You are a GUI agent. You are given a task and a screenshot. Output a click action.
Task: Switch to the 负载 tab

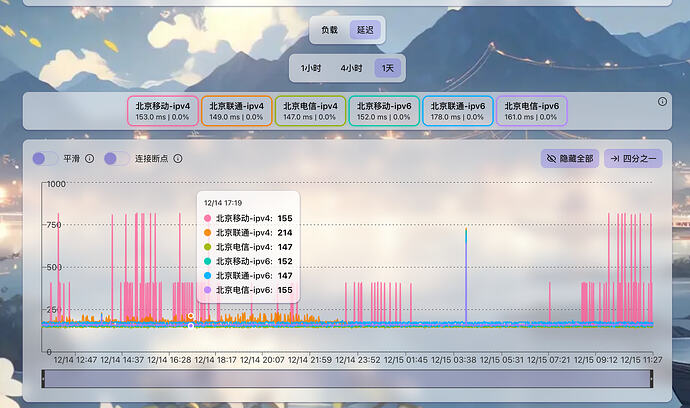(329, 30)
